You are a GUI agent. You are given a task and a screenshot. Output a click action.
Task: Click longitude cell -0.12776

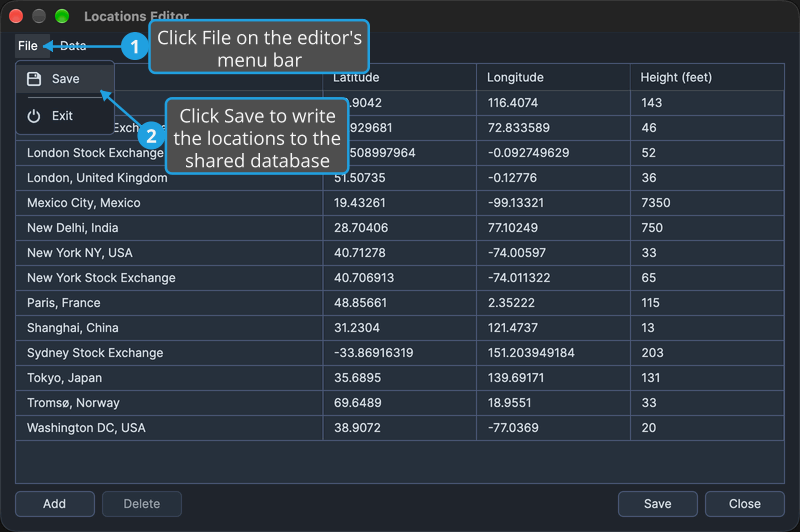coord(554,178)
